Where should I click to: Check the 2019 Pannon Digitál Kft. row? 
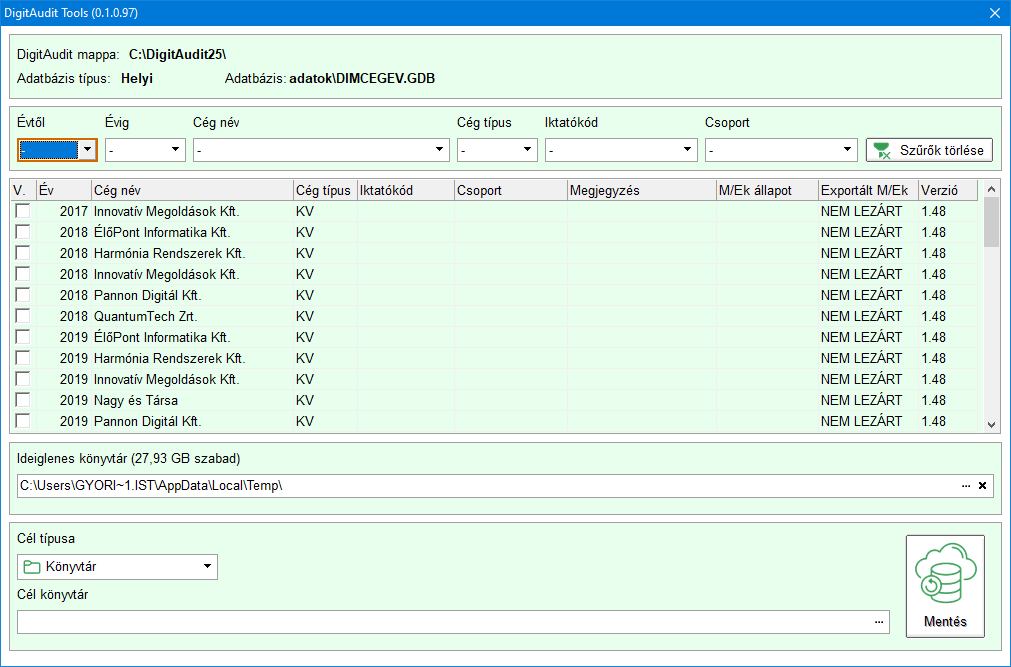click(x=23, y=421)
